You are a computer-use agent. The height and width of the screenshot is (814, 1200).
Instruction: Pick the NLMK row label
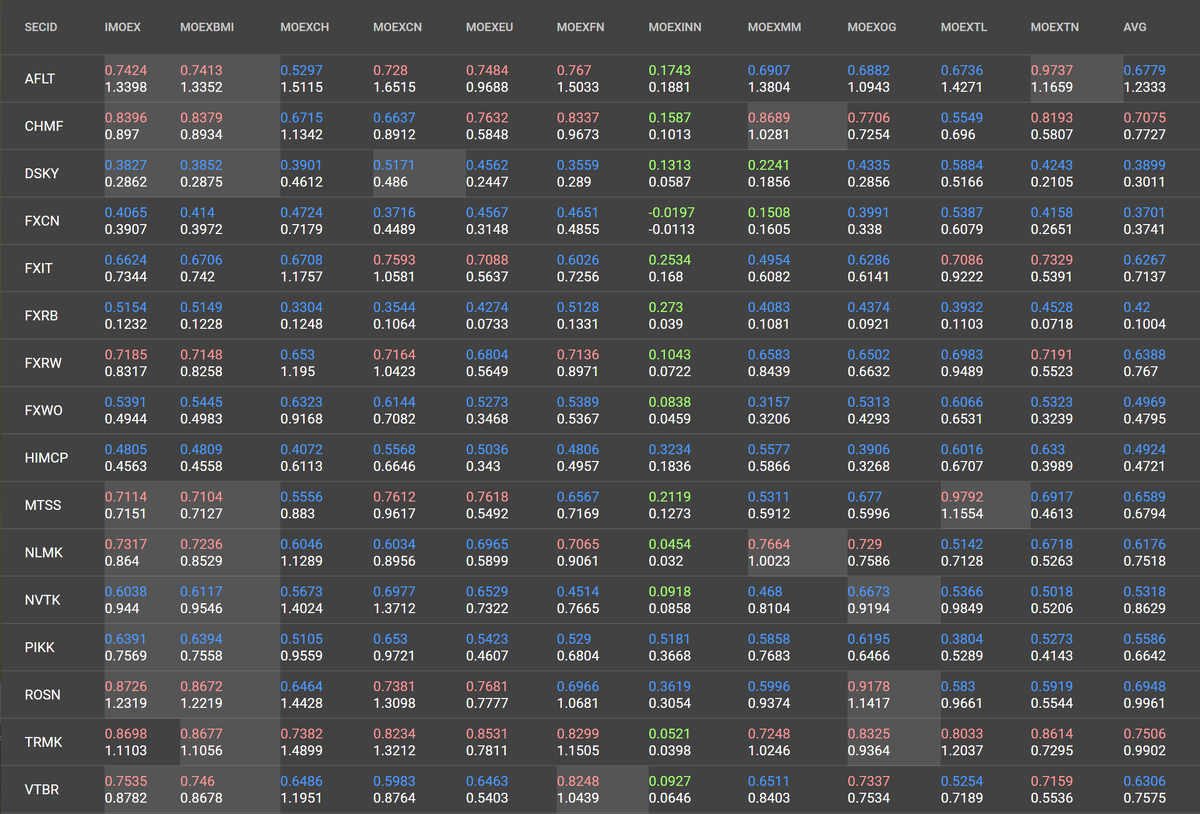point(43,553)
